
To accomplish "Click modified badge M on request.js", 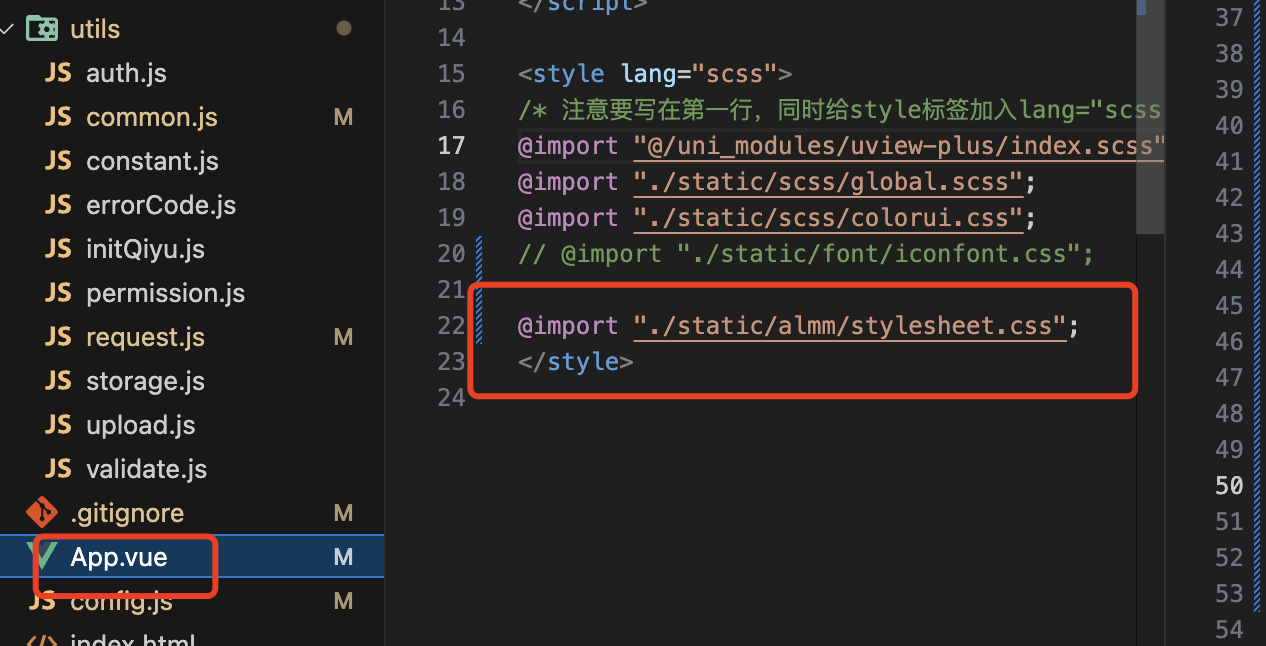I will click(343, 337).
